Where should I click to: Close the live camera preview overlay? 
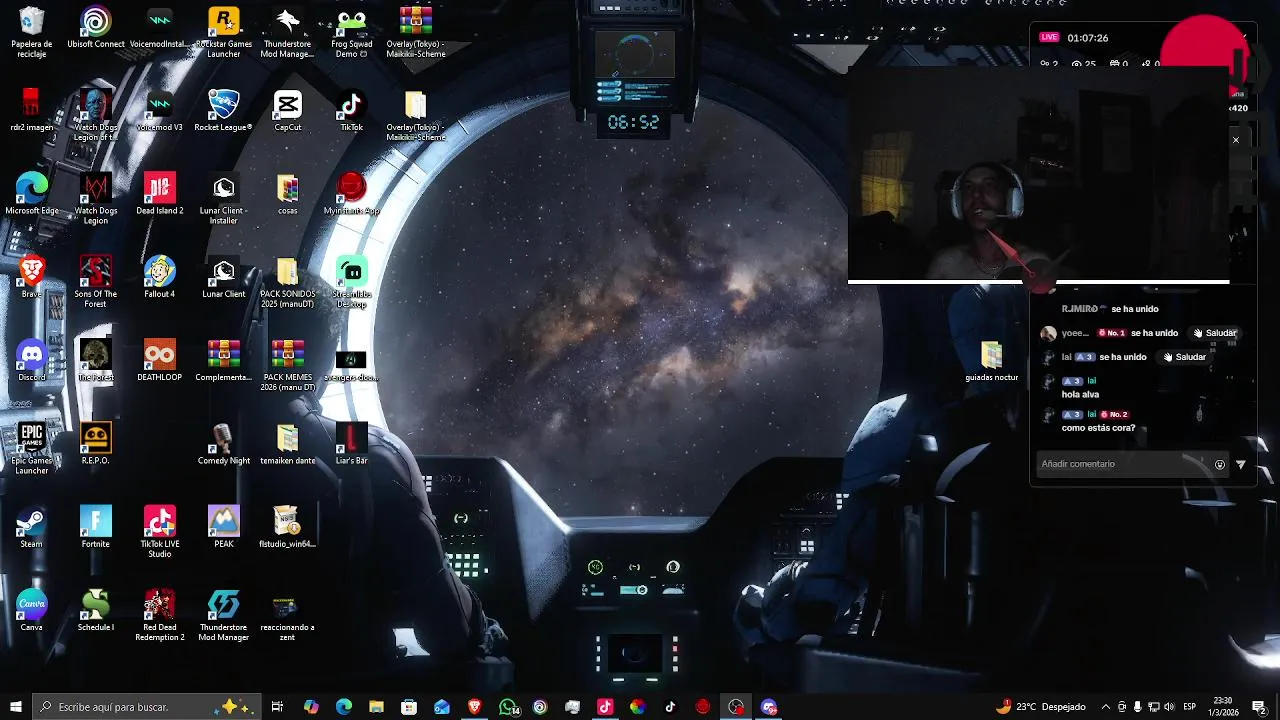click(x=1236, y=140)
